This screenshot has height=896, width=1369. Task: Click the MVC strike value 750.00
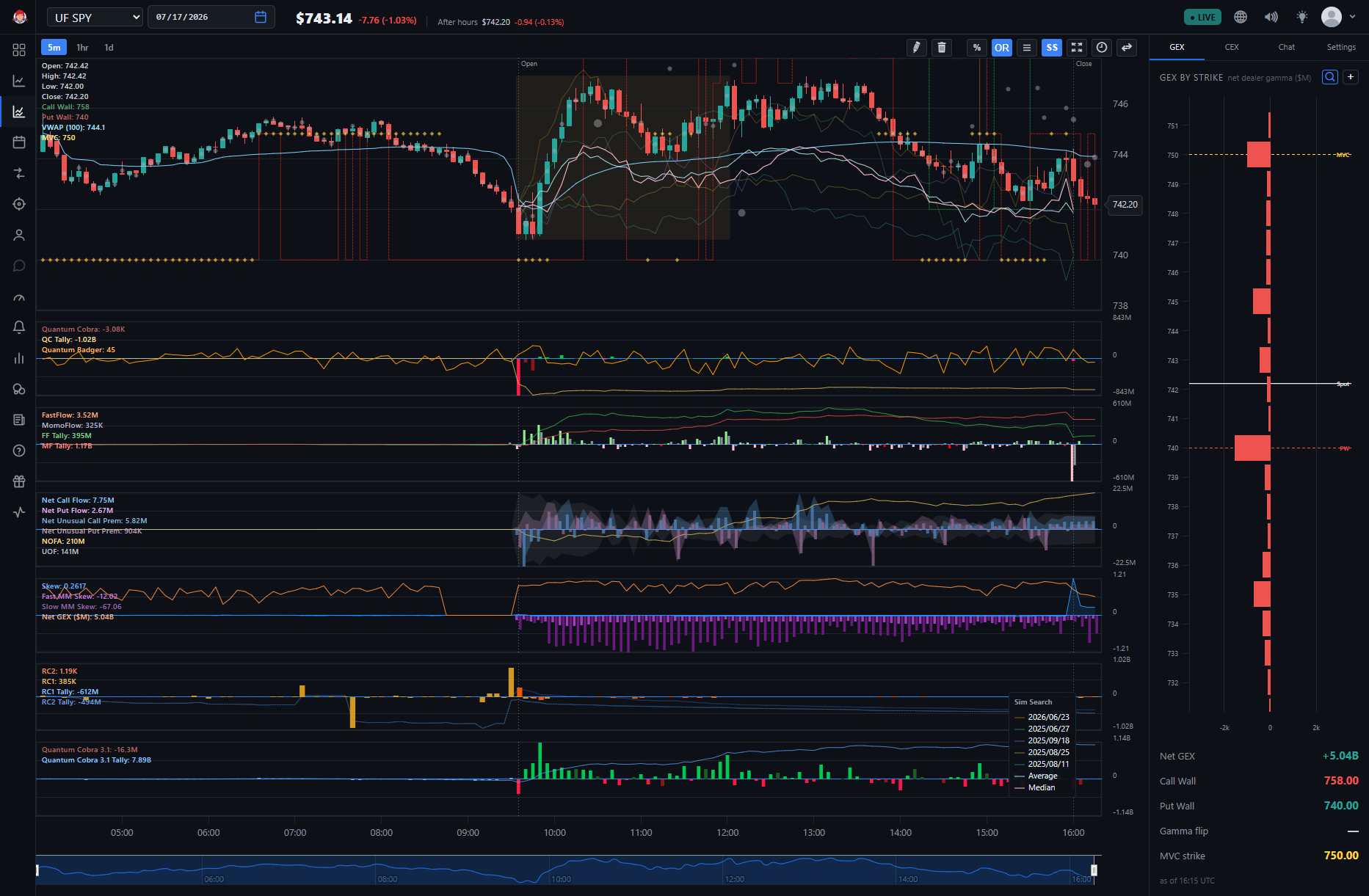pos(1341,856)
